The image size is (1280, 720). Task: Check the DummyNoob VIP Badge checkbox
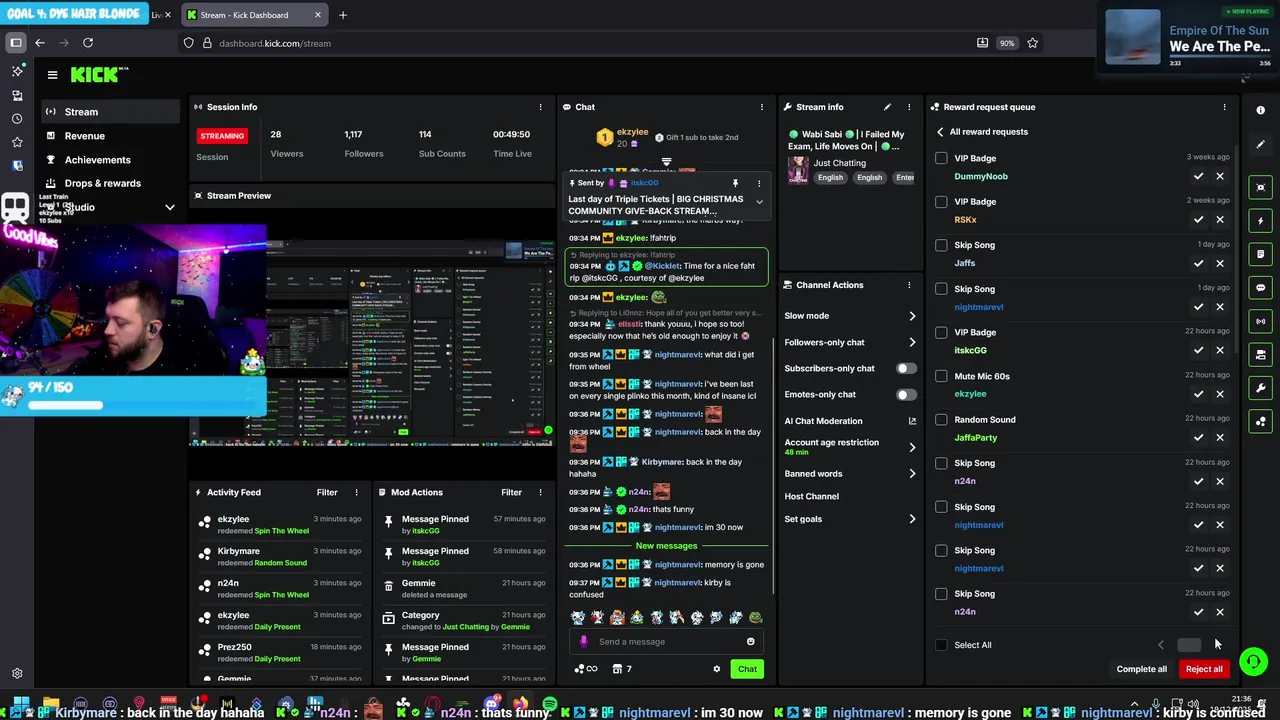pyautogui.click(x=941, y=158)
